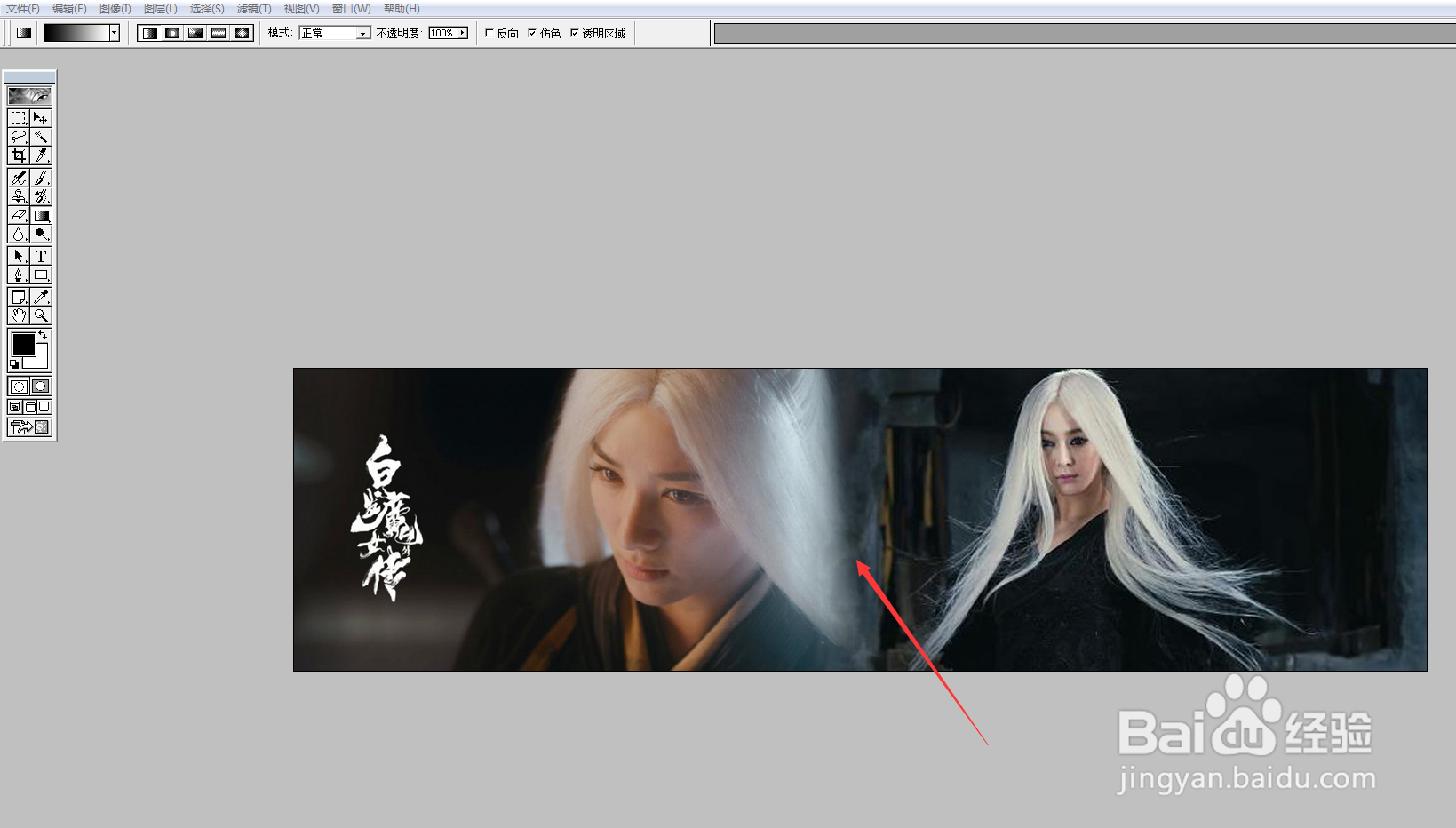Click the palette well gray bar

coord(1085,34)
